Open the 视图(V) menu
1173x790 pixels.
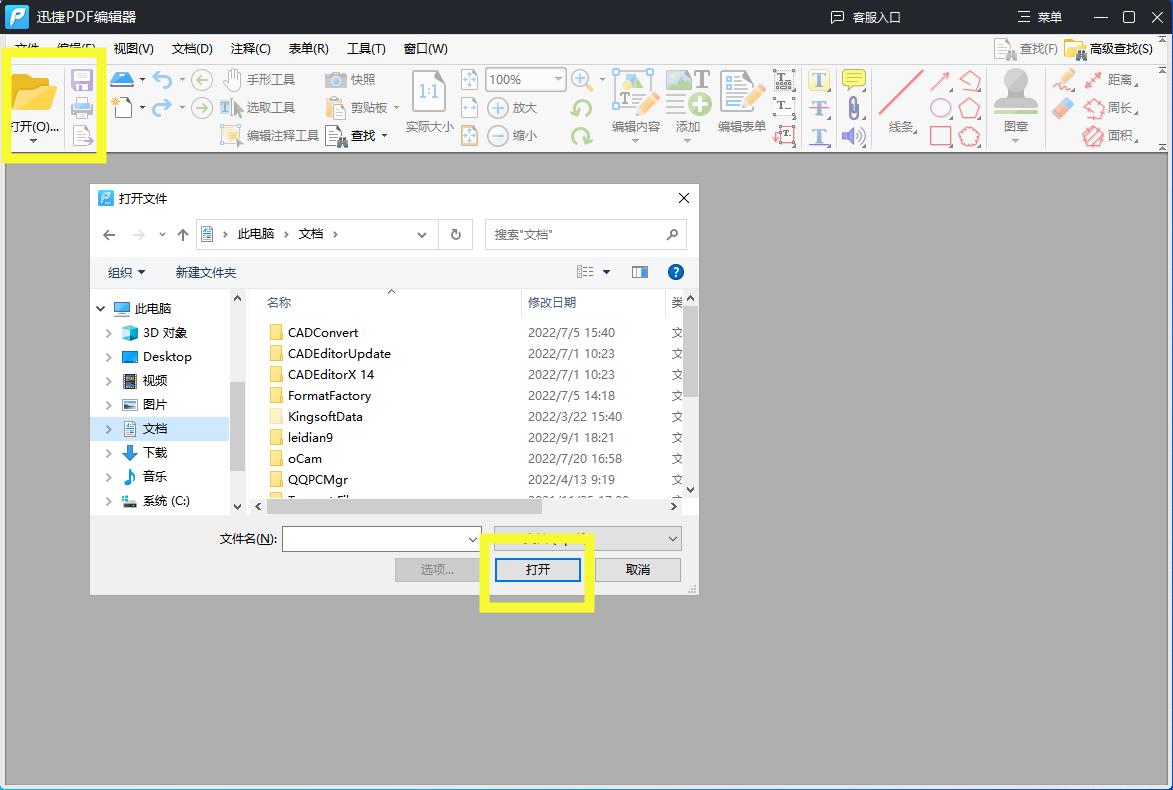click(x=133, y=48)
